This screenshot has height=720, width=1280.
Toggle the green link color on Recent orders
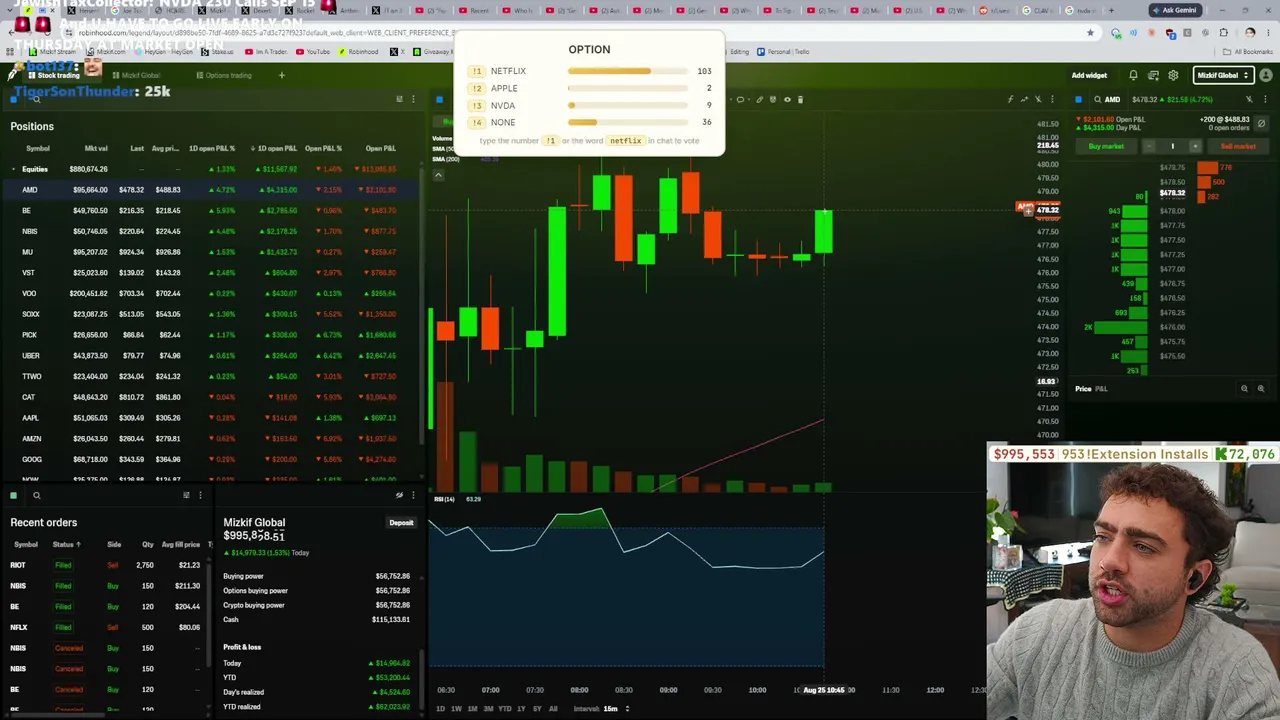[x=13, y=495]
